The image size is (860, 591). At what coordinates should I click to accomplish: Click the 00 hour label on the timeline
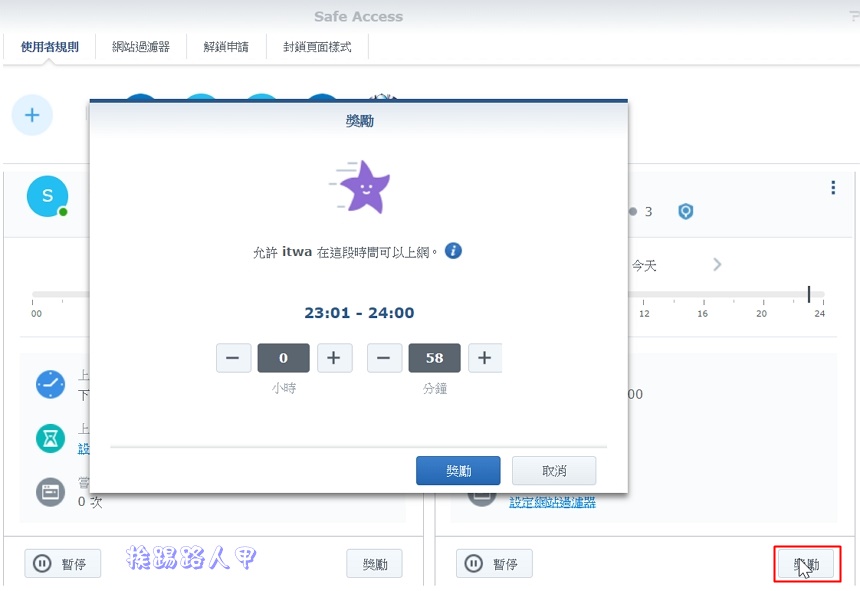pyautogui.click(x=36, y=314)
